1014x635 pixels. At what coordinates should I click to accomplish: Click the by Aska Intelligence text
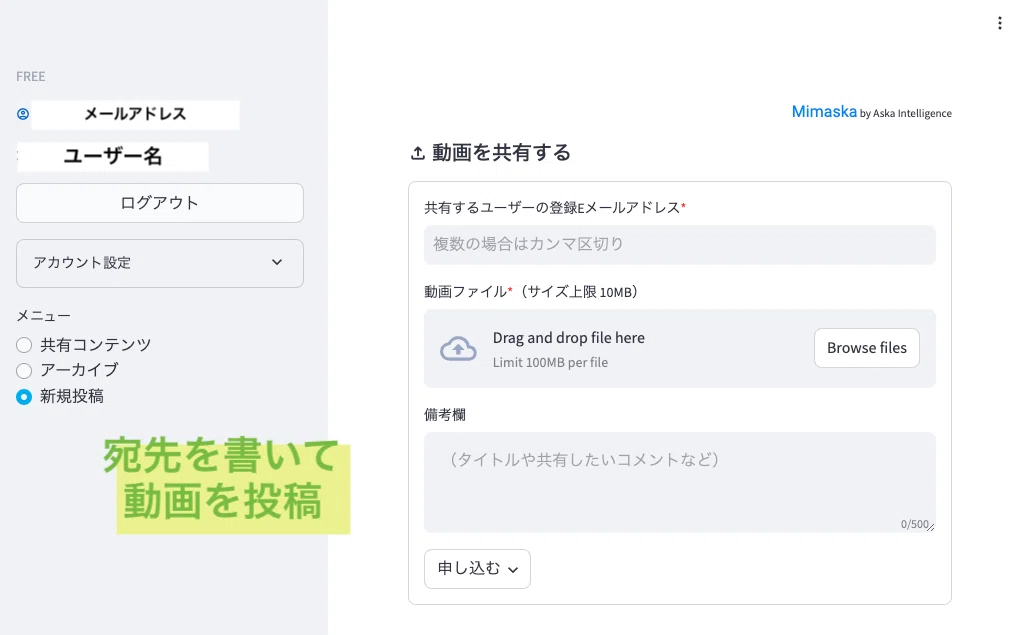(x=905, y=113)
